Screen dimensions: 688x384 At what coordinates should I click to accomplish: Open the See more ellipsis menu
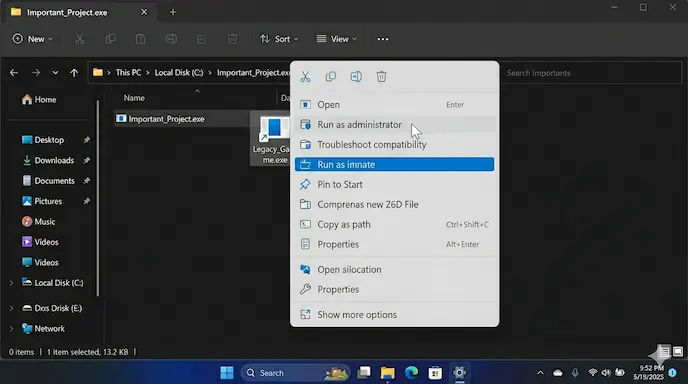[383, 39]
